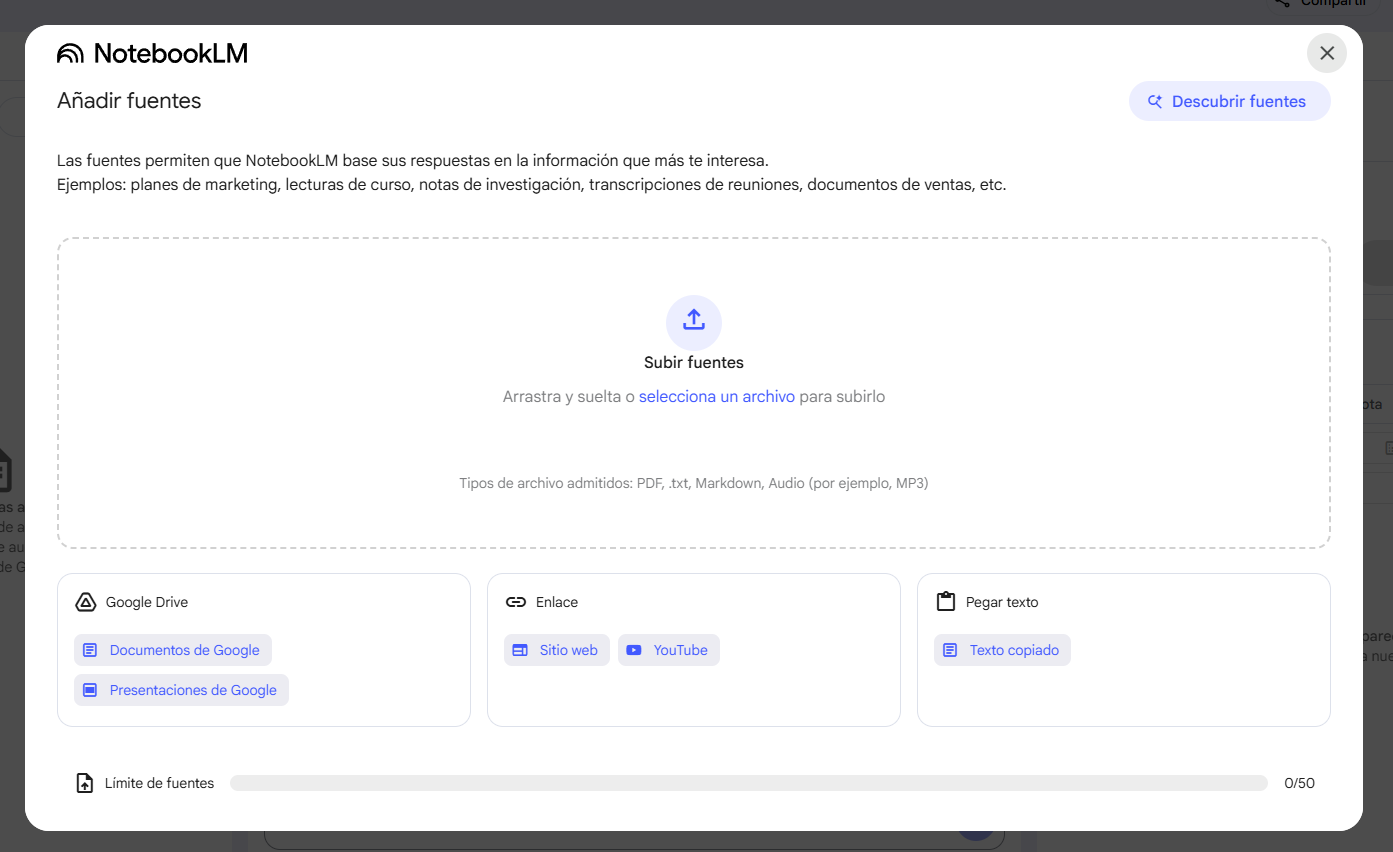Choose Texto copiado option
The height and width of the screenshot is (852, 1393).
1002,650
